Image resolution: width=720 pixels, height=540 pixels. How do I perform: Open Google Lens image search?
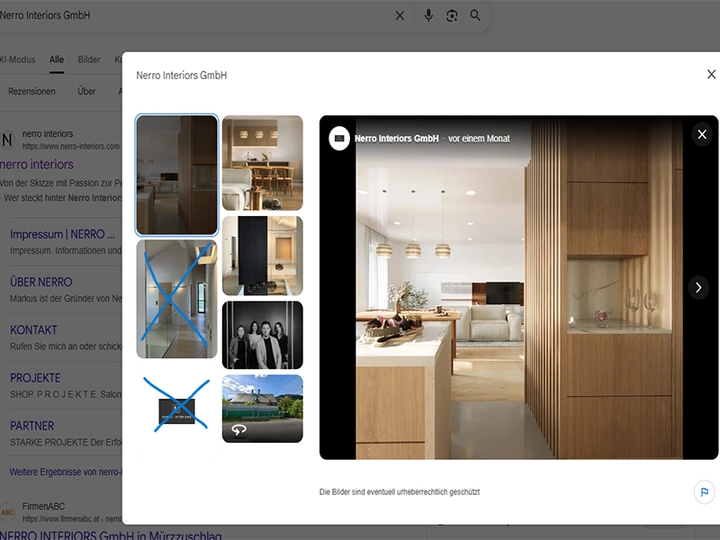point(452,16)
